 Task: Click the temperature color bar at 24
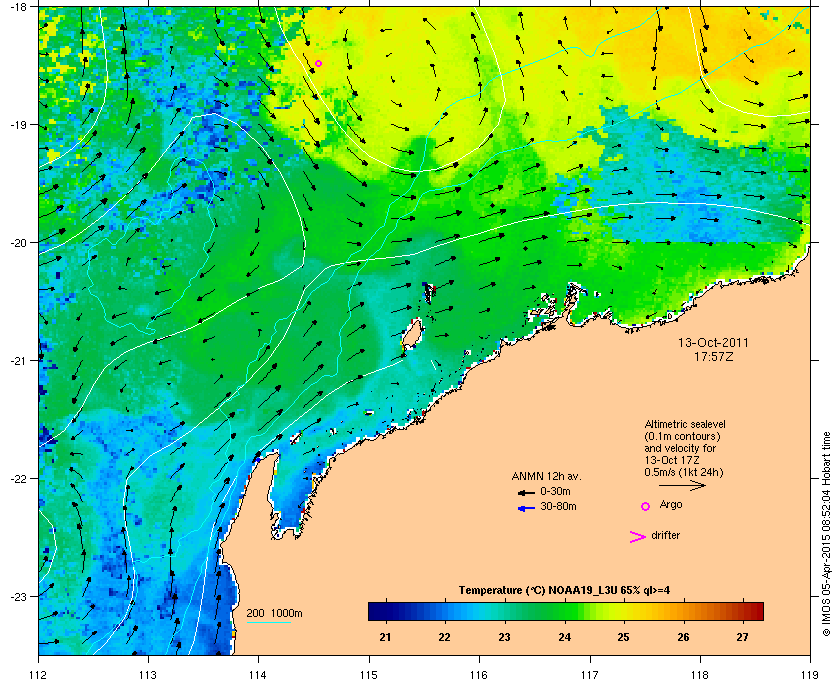(x=564, y=611)
